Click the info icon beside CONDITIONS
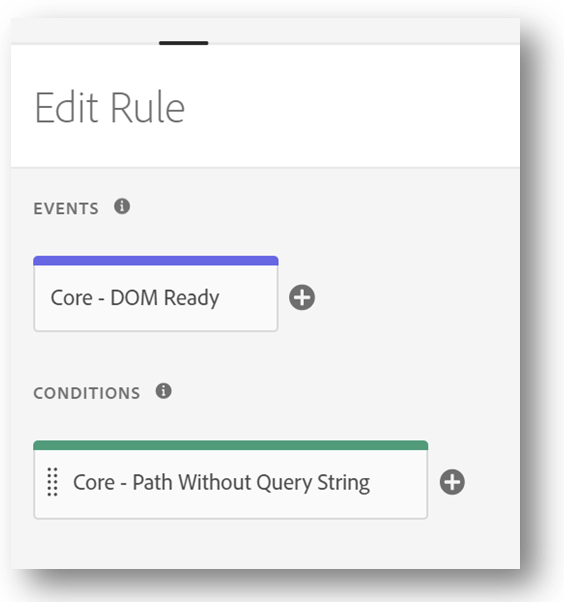The image size is (564, 602). coord(164,391)
